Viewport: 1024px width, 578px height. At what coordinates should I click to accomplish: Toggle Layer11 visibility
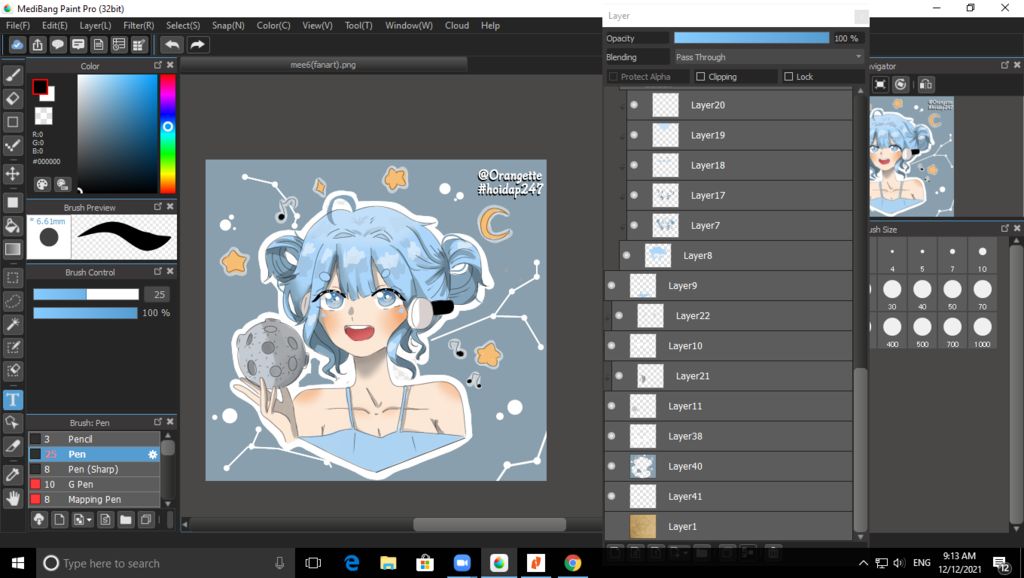coord(612,406)
